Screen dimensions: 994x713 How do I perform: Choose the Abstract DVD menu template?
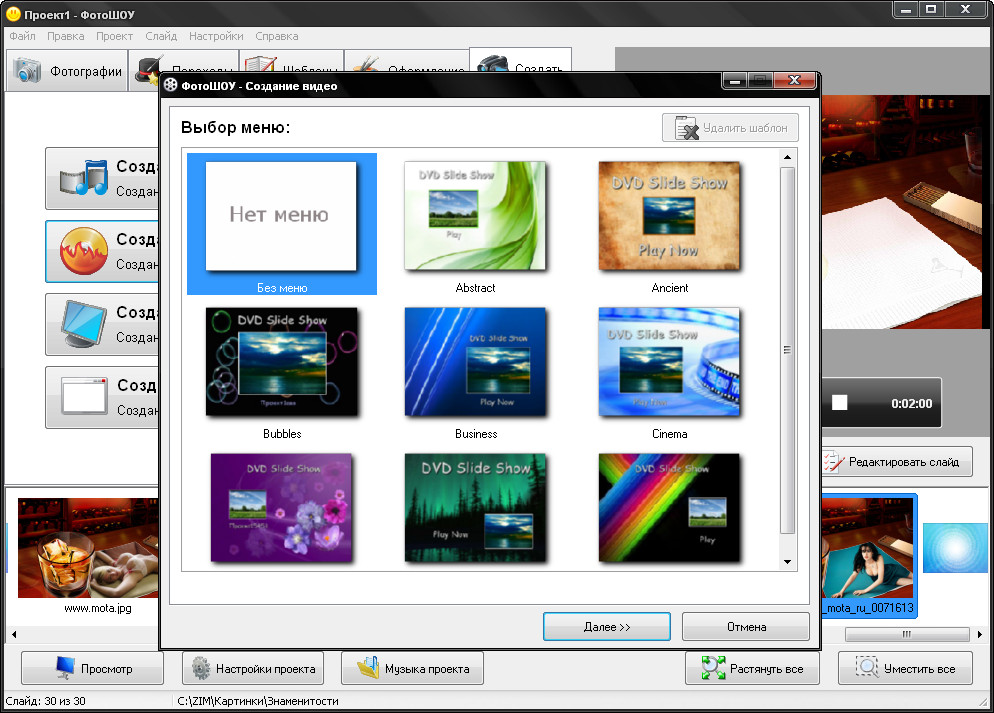475,224
